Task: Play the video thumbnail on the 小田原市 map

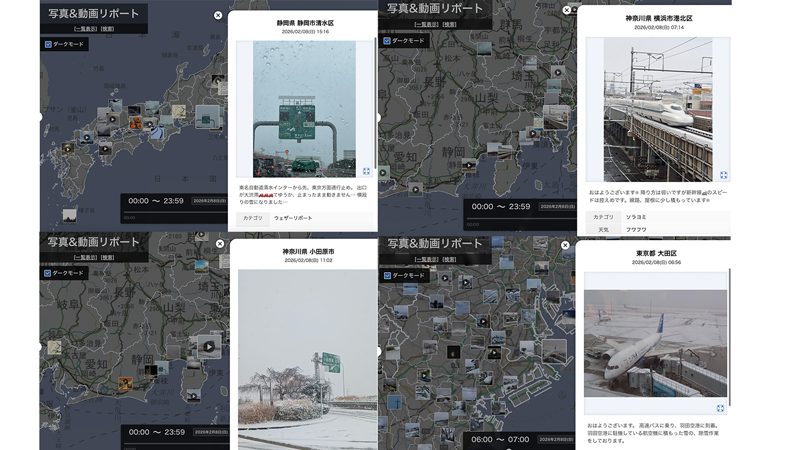Action: (208, 347)
